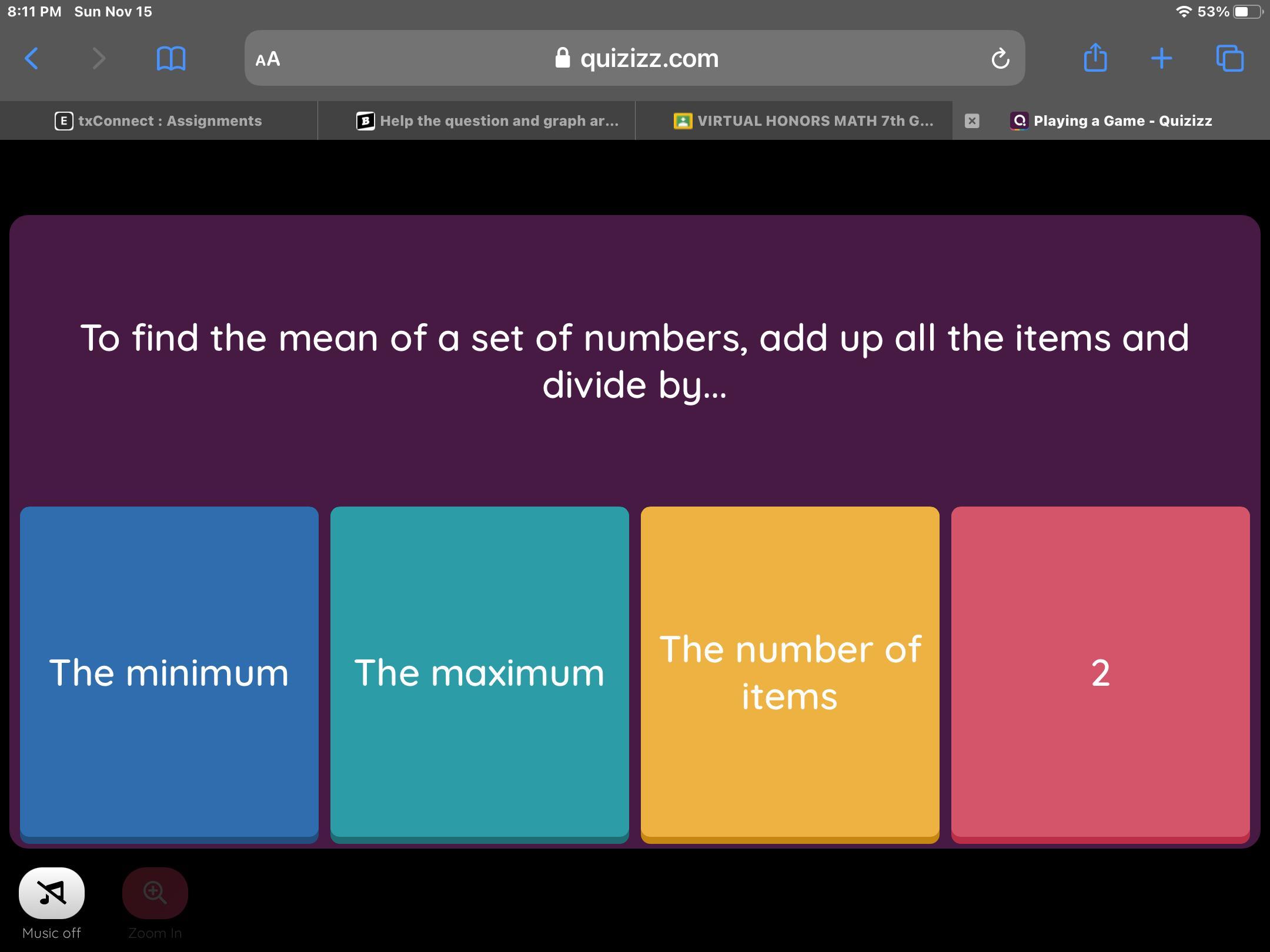
Task: Open the bookmarks book icon
Action: click(x=171, y=58)
